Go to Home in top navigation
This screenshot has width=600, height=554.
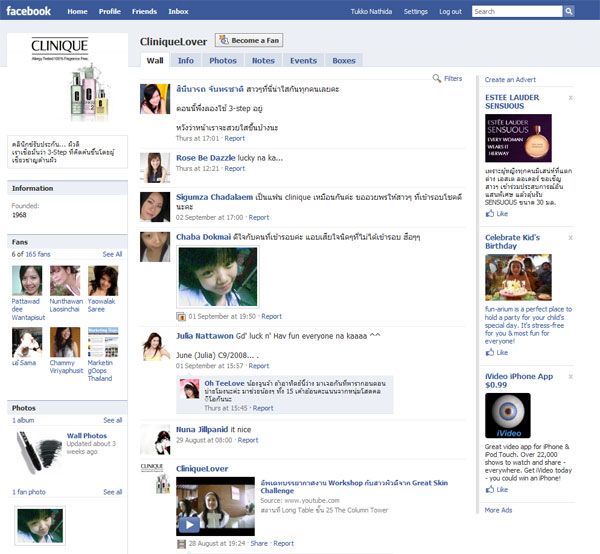pos(77,11)
